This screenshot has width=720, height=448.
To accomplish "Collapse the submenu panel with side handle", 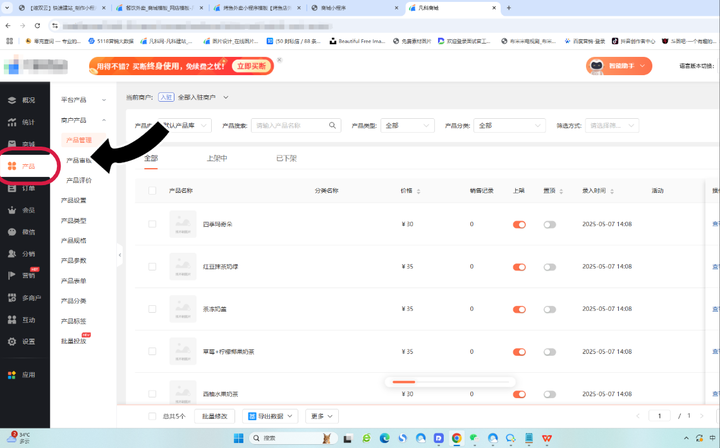I will click(x=120, y=255).
